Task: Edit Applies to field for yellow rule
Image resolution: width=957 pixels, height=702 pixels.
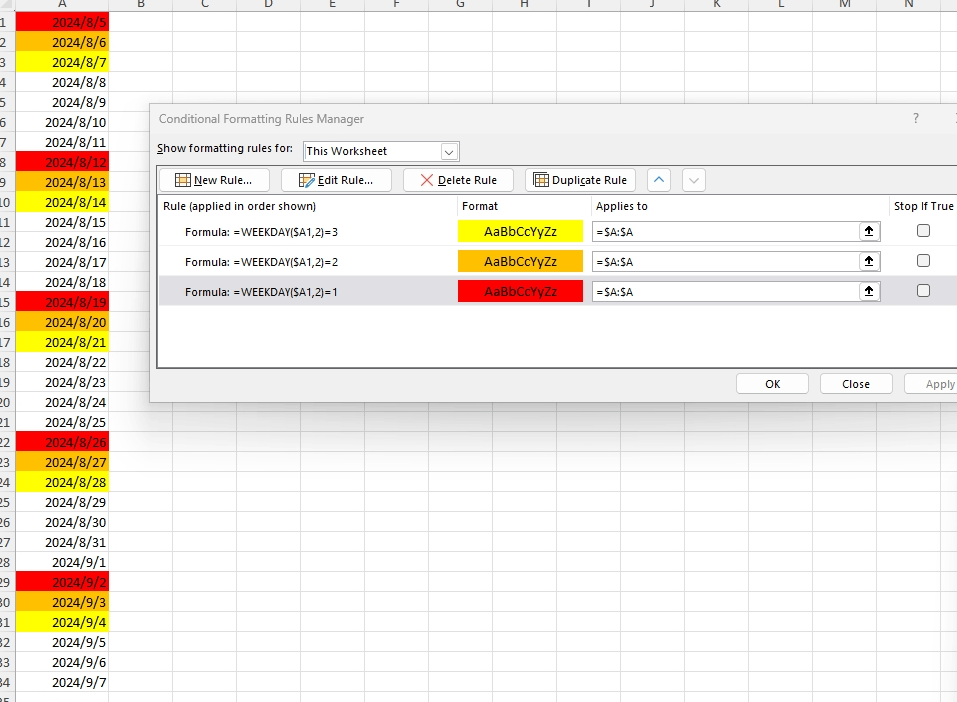Action: coord(726,231)
